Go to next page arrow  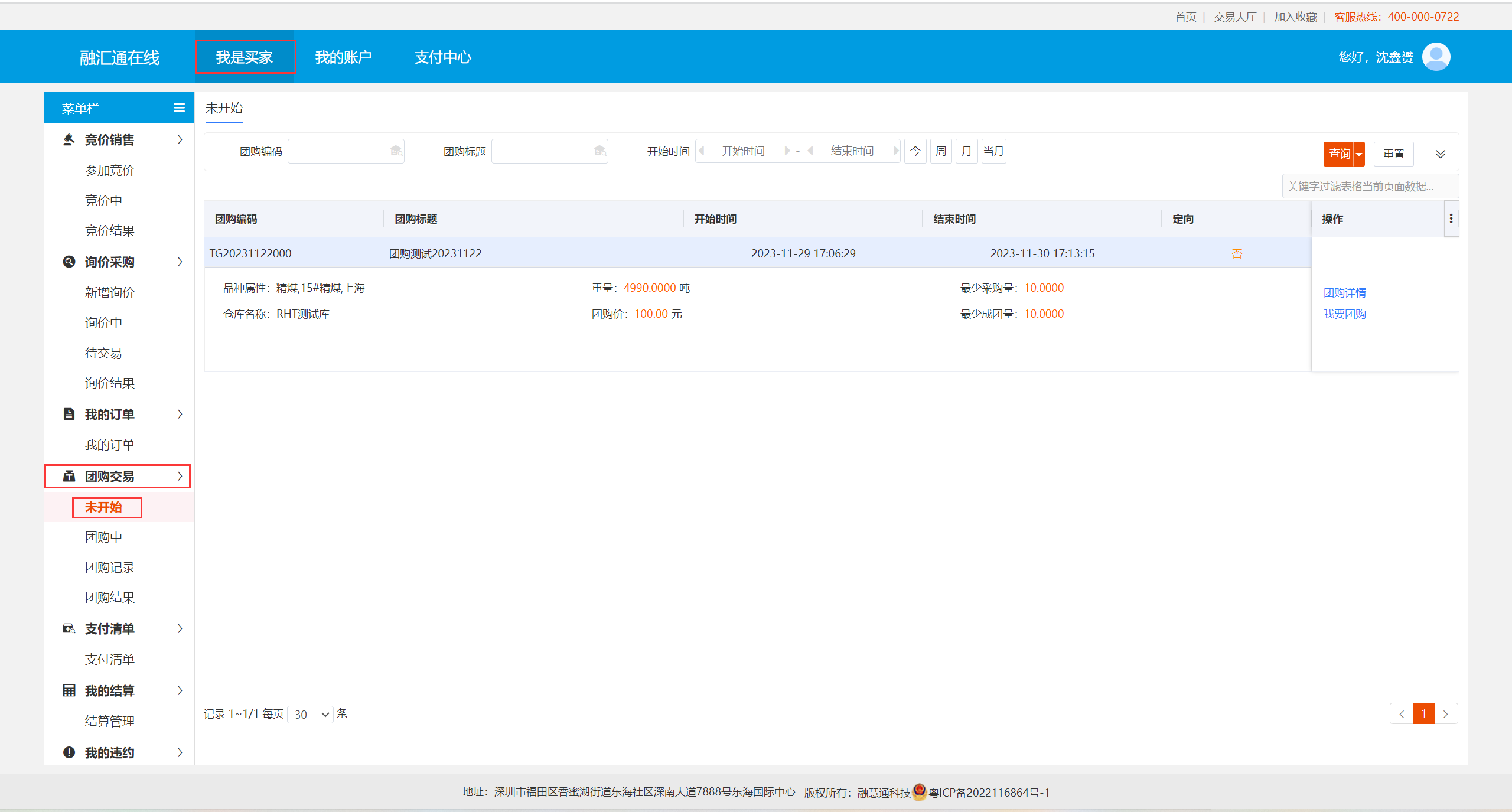click(1446, 714)
